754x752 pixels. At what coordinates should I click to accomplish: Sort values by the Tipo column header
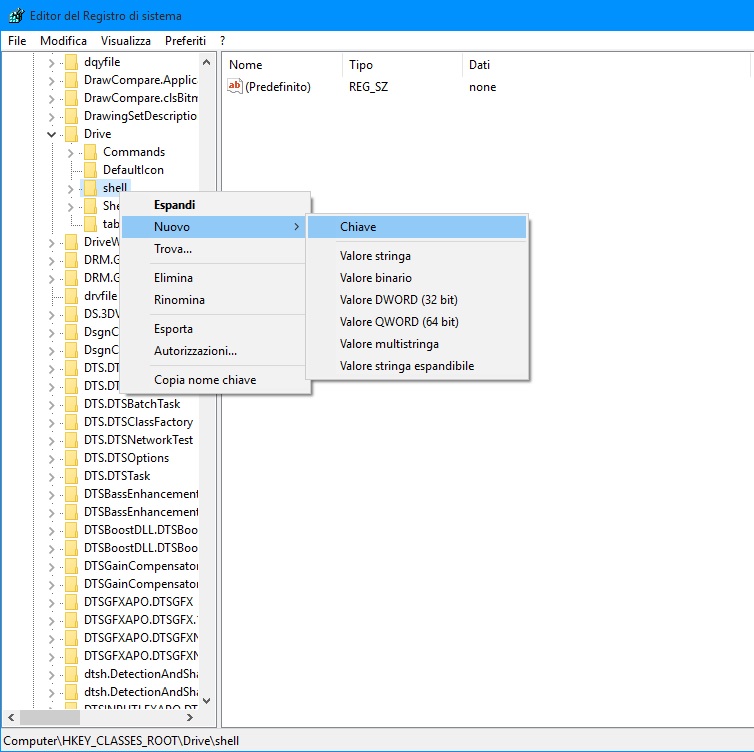coord(361,65)
